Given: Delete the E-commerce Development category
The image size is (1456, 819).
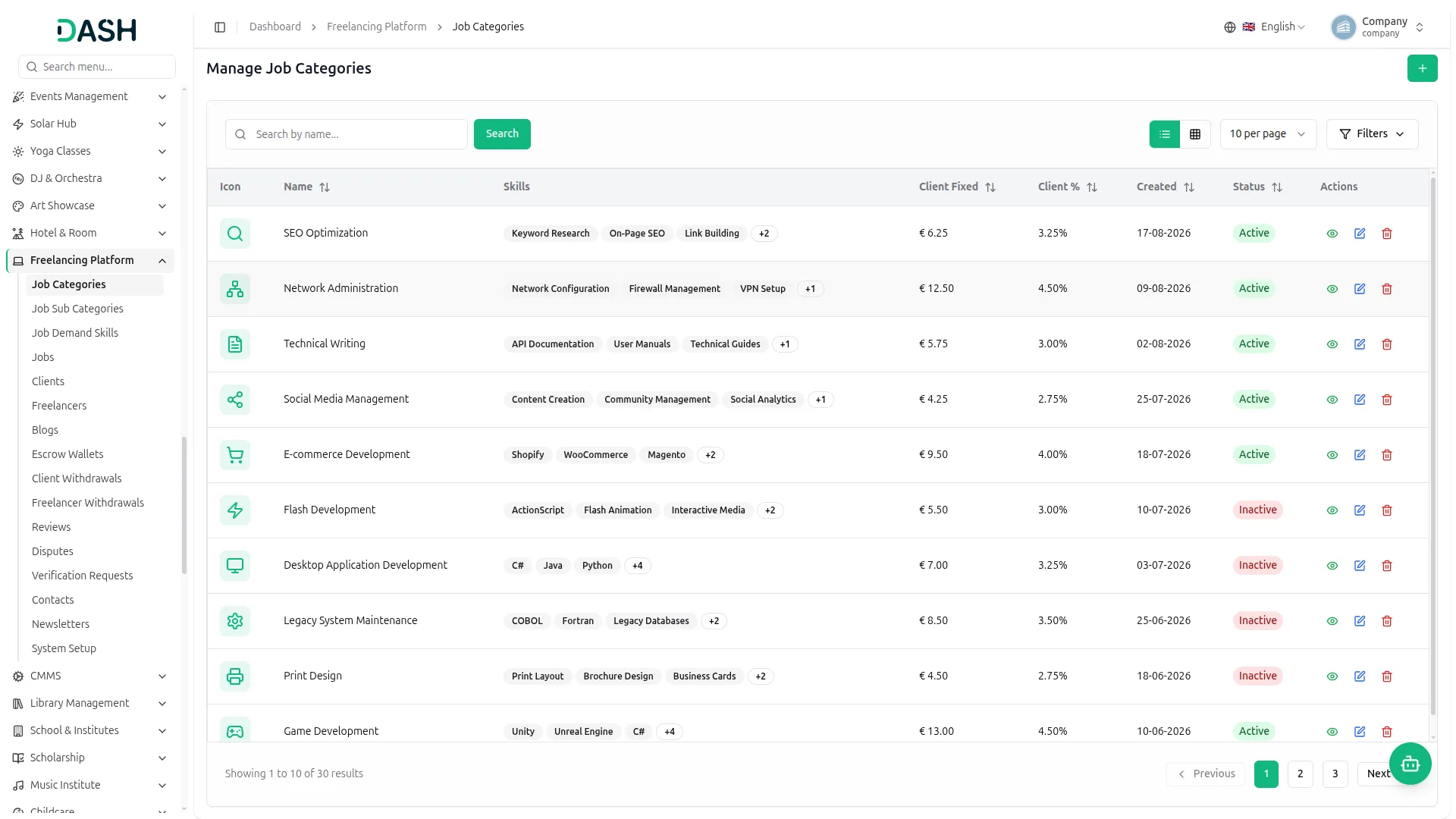Looking at the screenshot, I should [1387, 455].
